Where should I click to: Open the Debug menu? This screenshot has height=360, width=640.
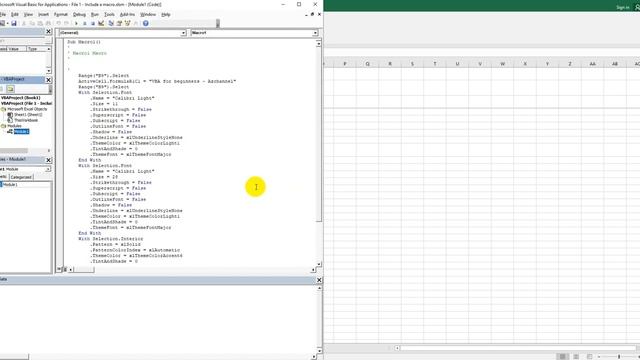click(x=79, y=14)
